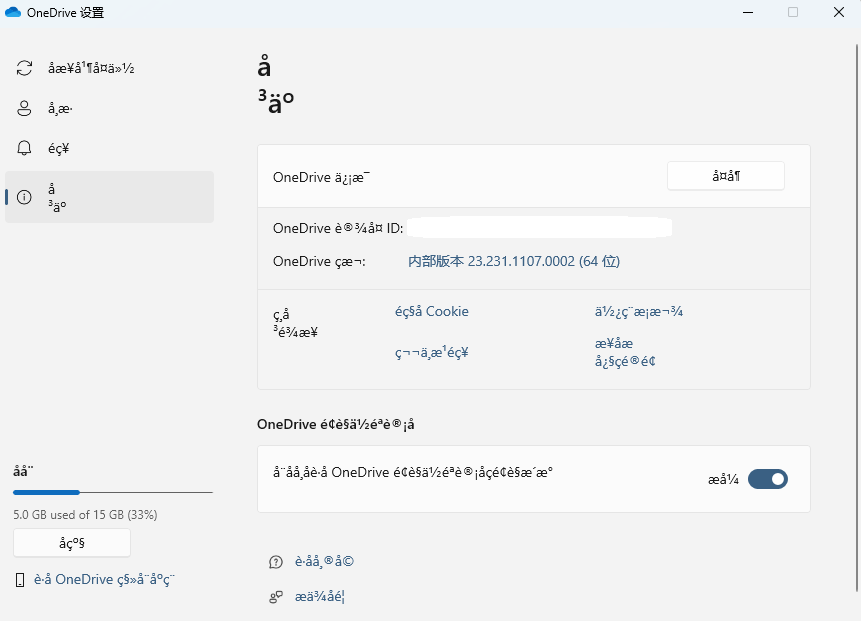
Task: Open the get OneDrive mobile app link
Action: [104, 579]
